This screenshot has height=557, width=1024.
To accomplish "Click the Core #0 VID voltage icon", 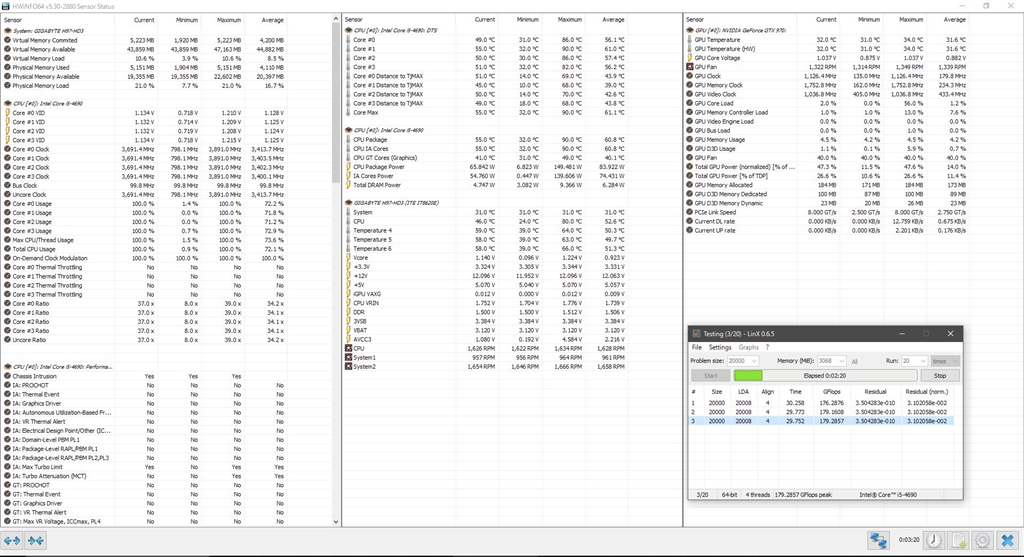I will 7,113.
